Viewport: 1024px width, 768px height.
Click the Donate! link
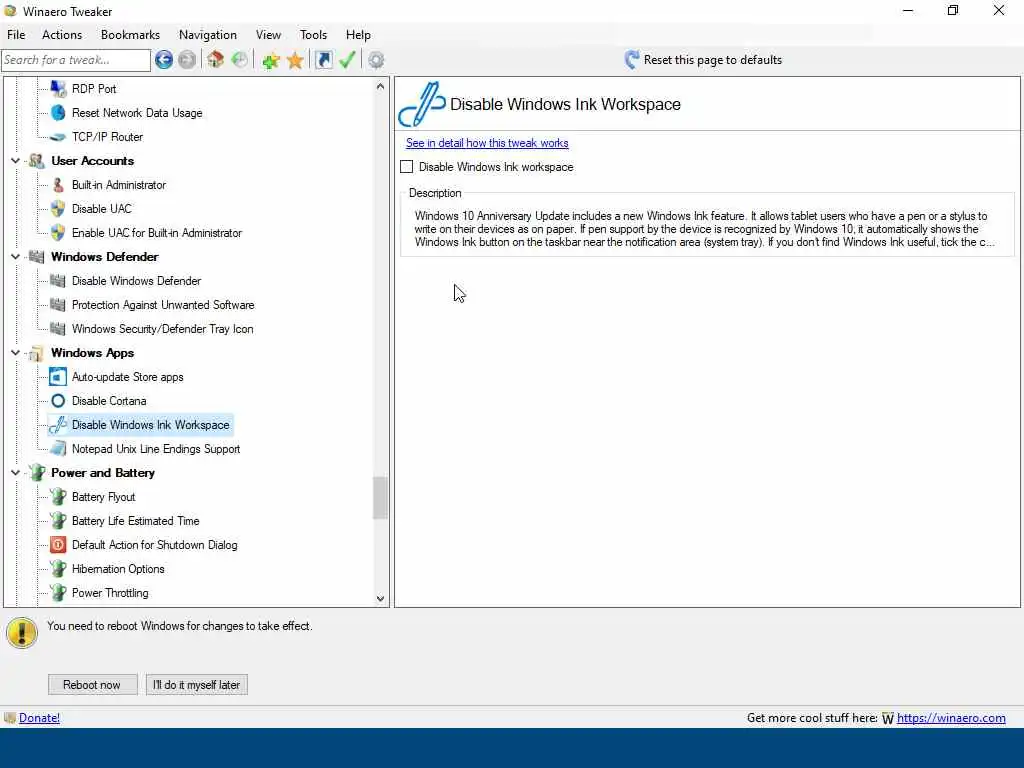coord(39,718)
